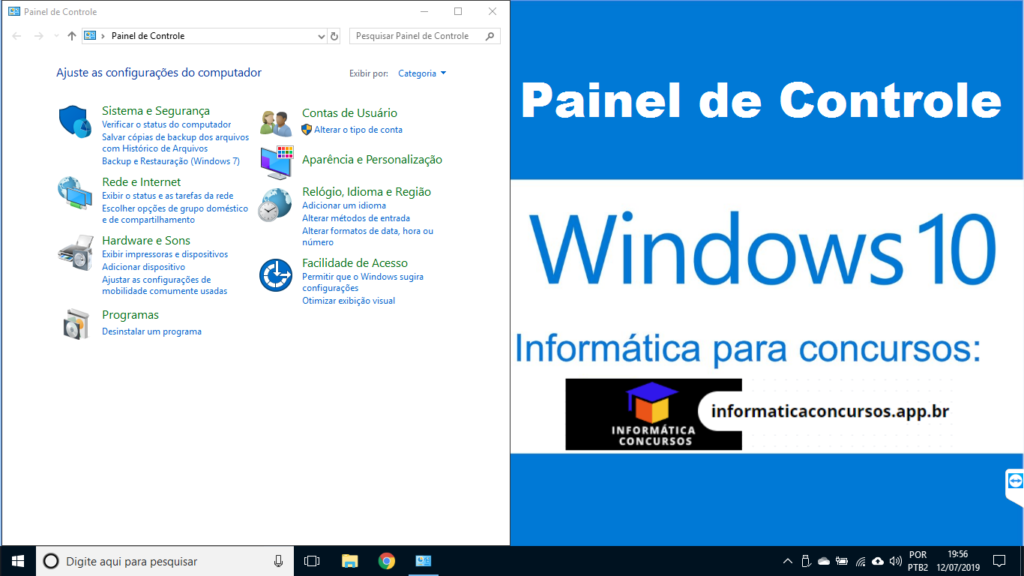
Task: Click the Programas disc box icon
Action: coord(75,324)
